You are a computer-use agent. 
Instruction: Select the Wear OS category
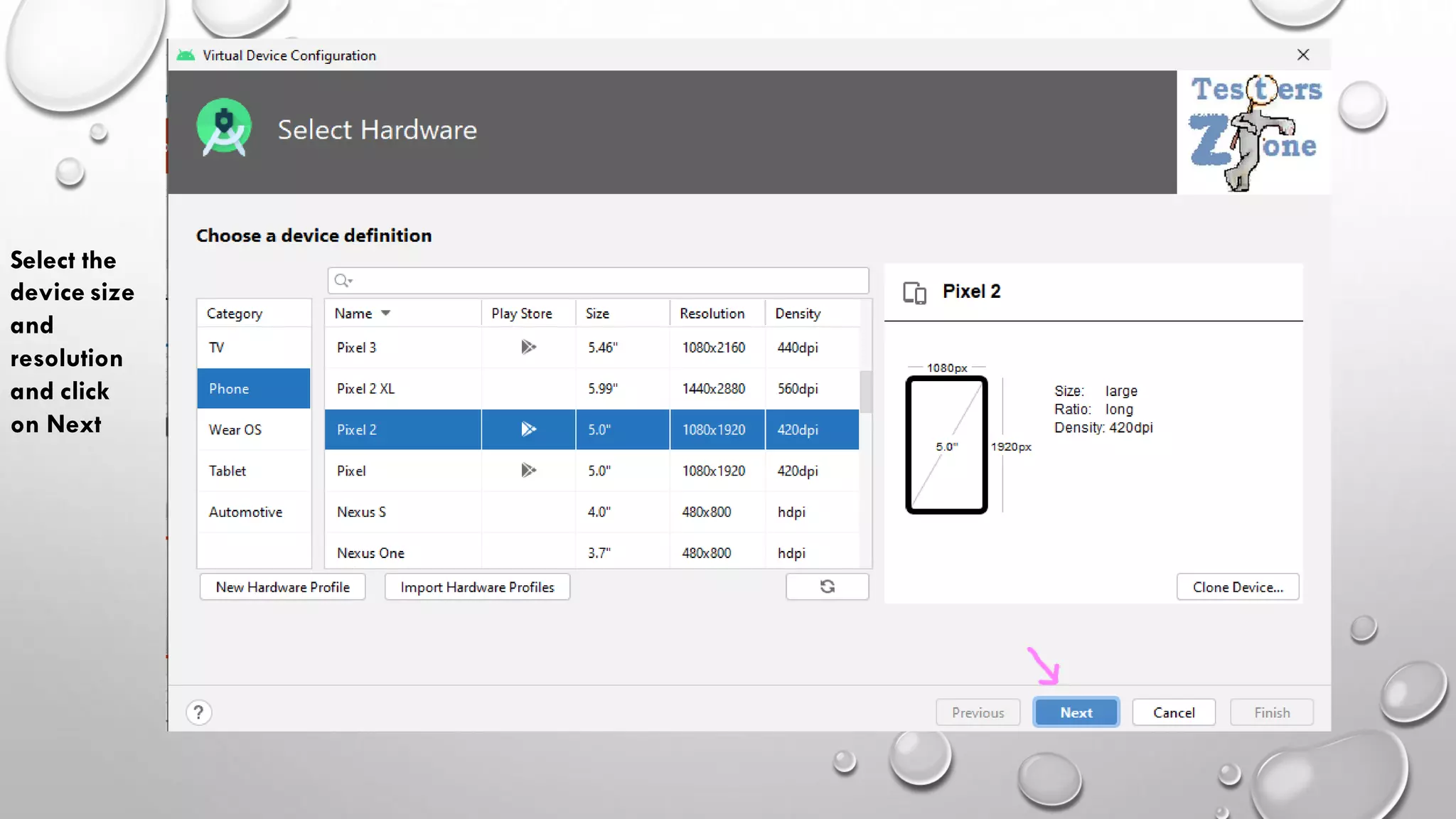tap(254, 429)
